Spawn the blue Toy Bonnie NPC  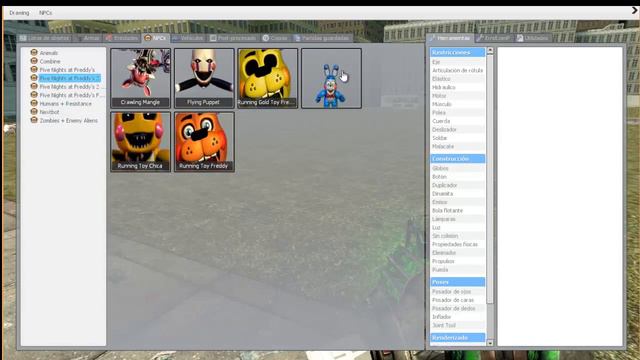tap(331, 78)
